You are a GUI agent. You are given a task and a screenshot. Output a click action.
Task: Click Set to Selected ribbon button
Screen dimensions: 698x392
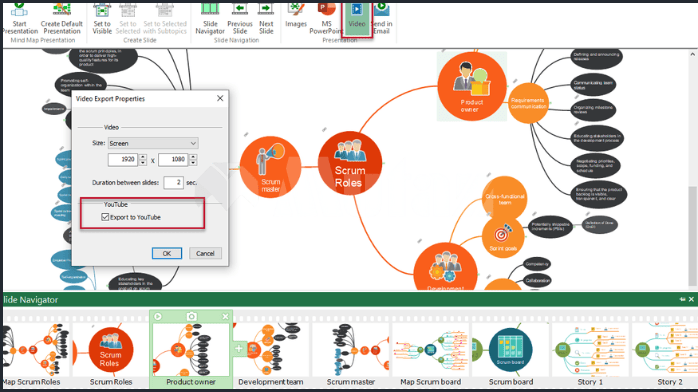coord(128,19)
